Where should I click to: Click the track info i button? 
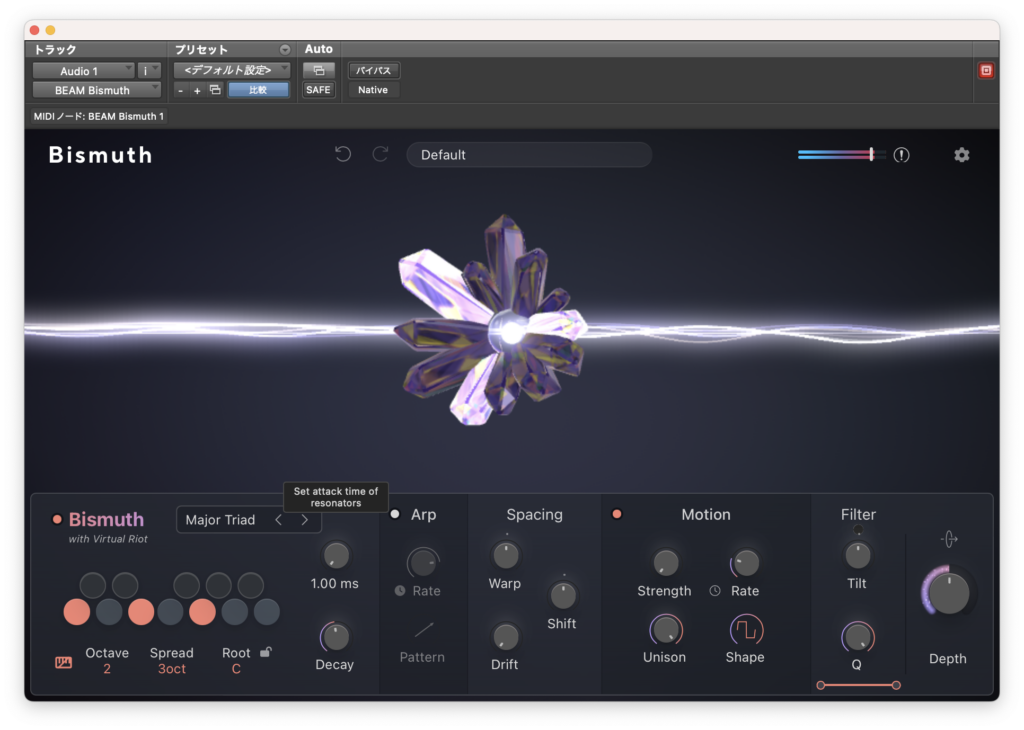(149, 71)
